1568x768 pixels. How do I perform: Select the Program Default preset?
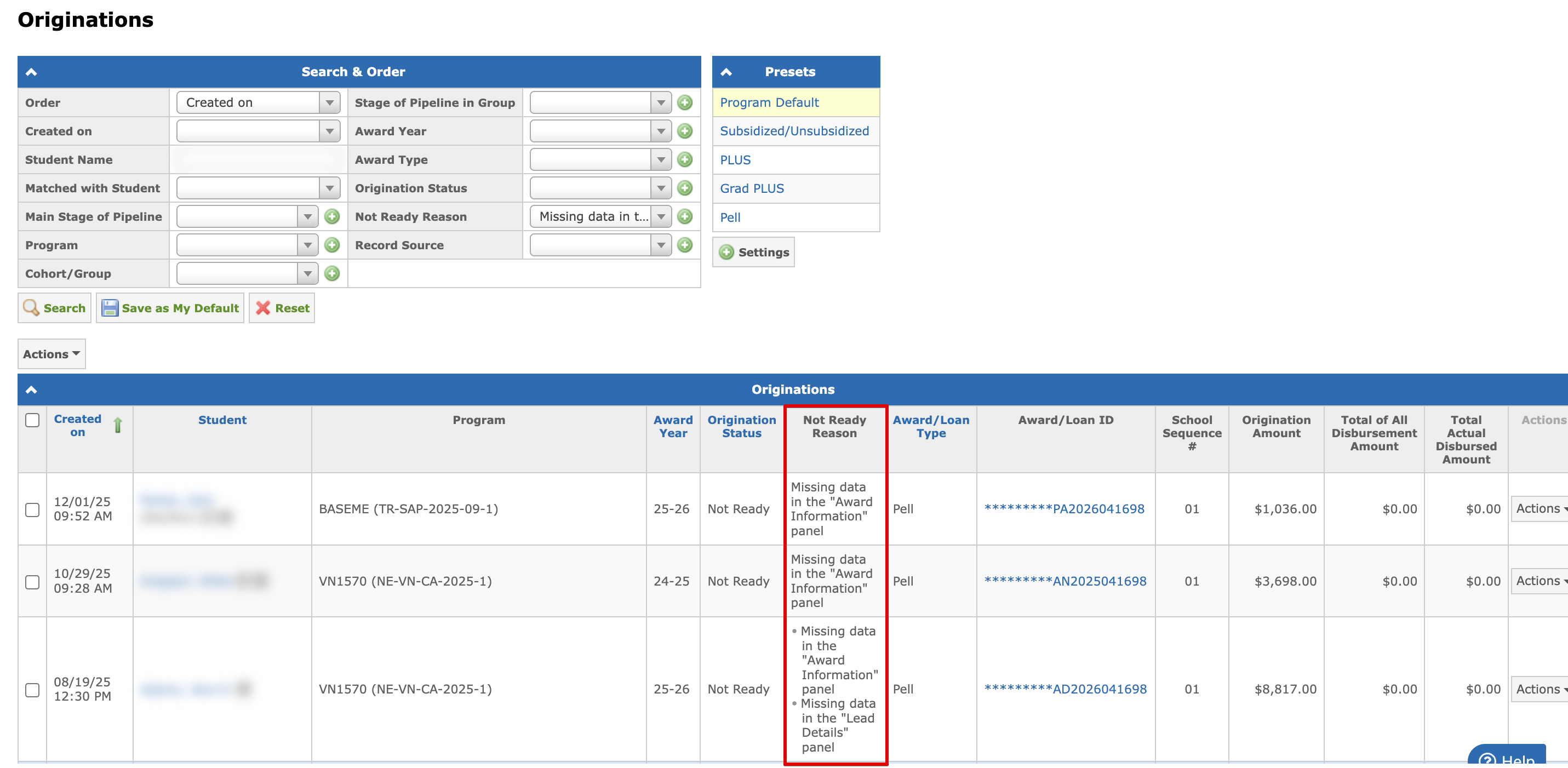pos(769,102)
